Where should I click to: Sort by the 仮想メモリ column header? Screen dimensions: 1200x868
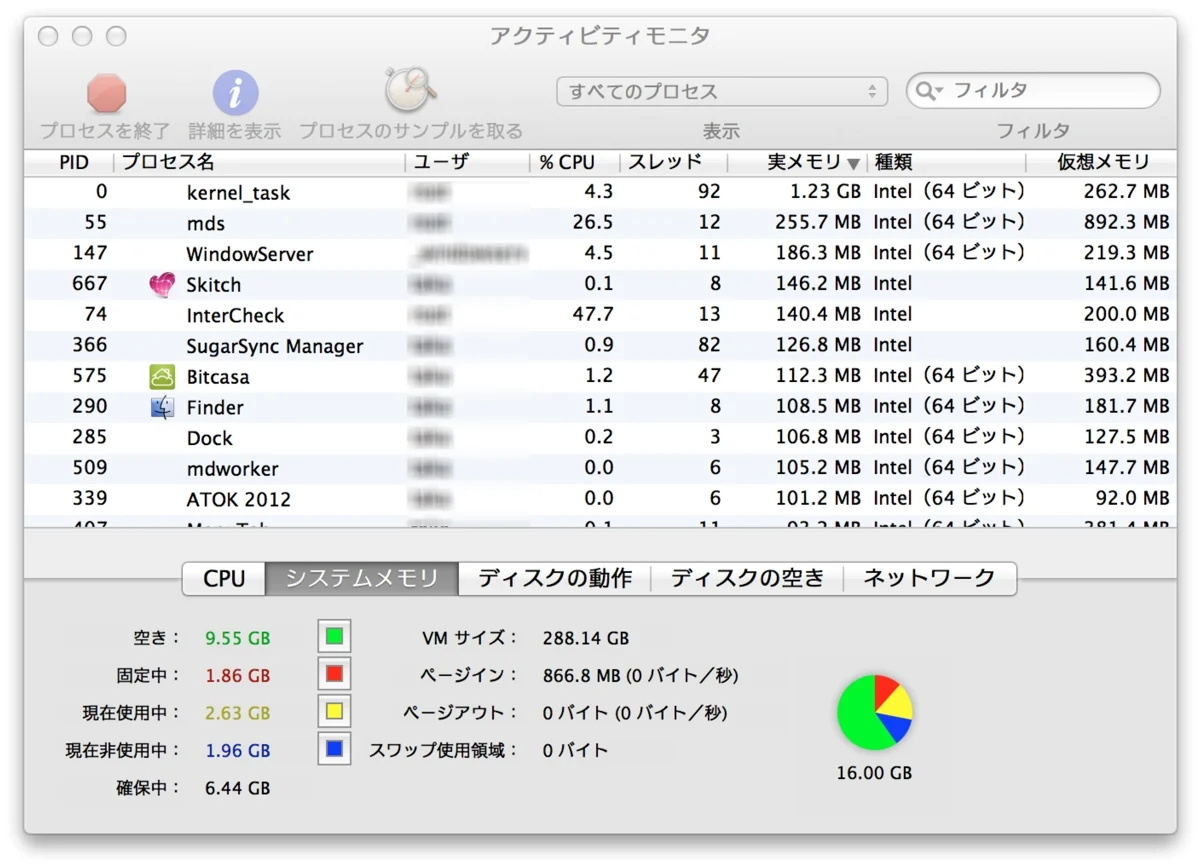pos(1101,162)
